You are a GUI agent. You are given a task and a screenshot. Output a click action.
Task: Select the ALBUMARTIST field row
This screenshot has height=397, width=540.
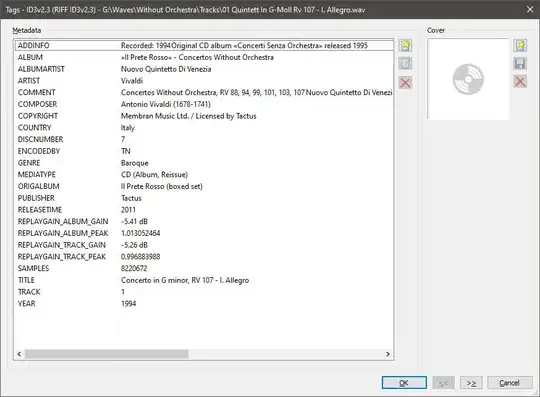point(204,69)
